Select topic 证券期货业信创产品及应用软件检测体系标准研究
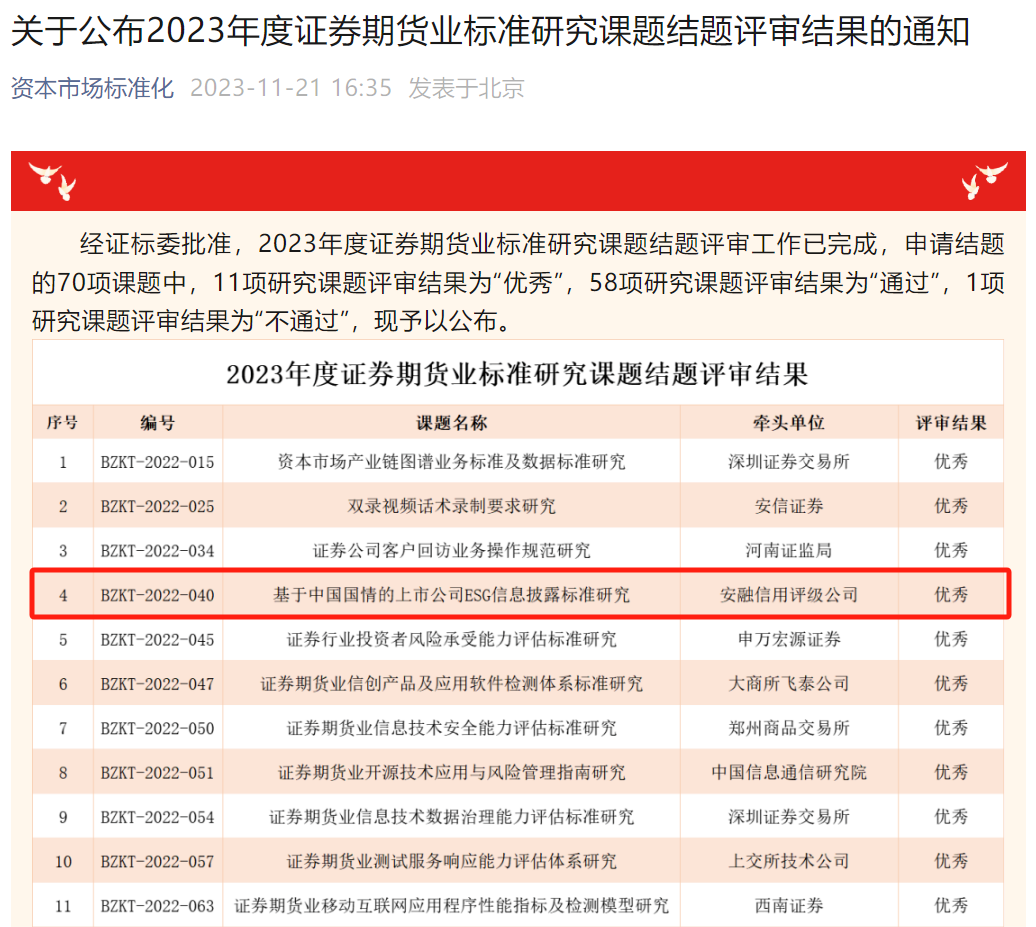The width and height of the screenshot is (1036, 927). pyautogui.click(x=451, y=683)
